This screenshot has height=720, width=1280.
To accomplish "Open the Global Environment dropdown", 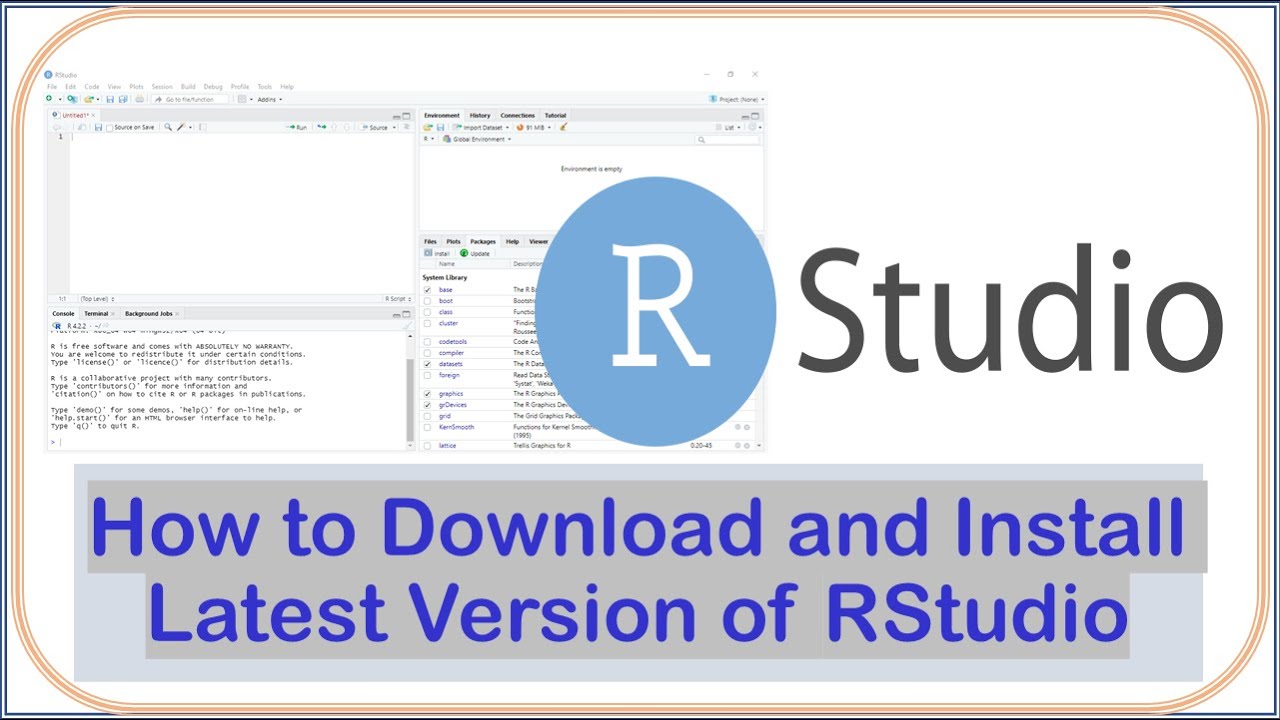I will coord(477,139).
